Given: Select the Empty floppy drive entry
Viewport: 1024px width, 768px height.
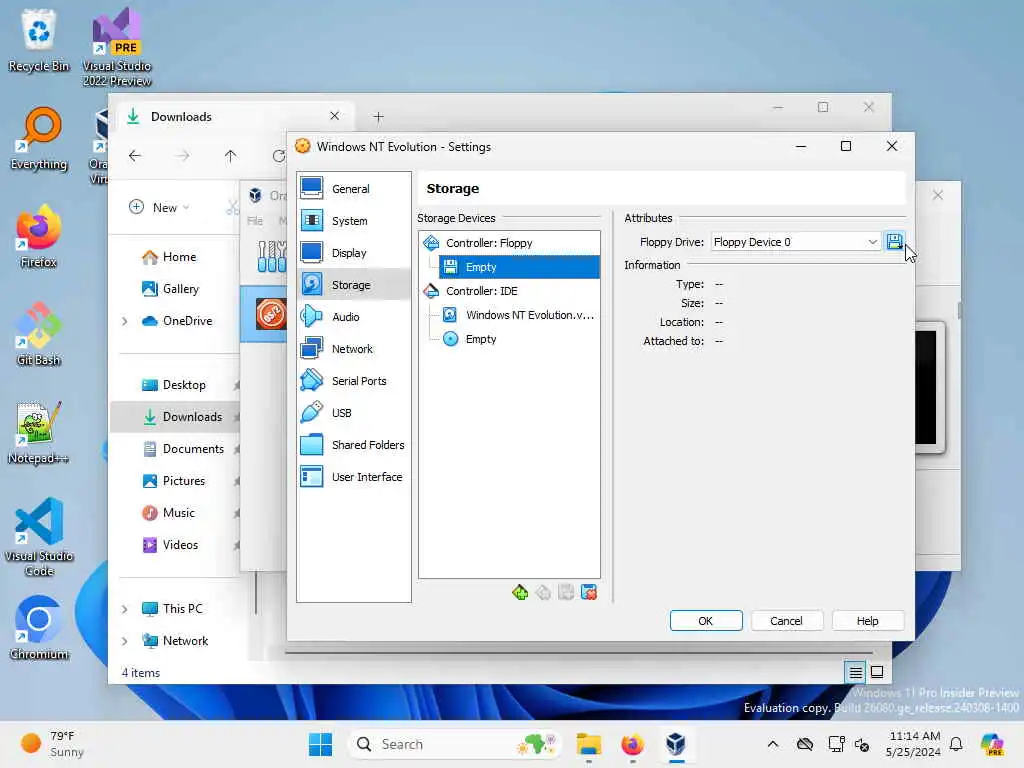Looking at the screenshot, I should pyautogui.click(x=519, y=267).
